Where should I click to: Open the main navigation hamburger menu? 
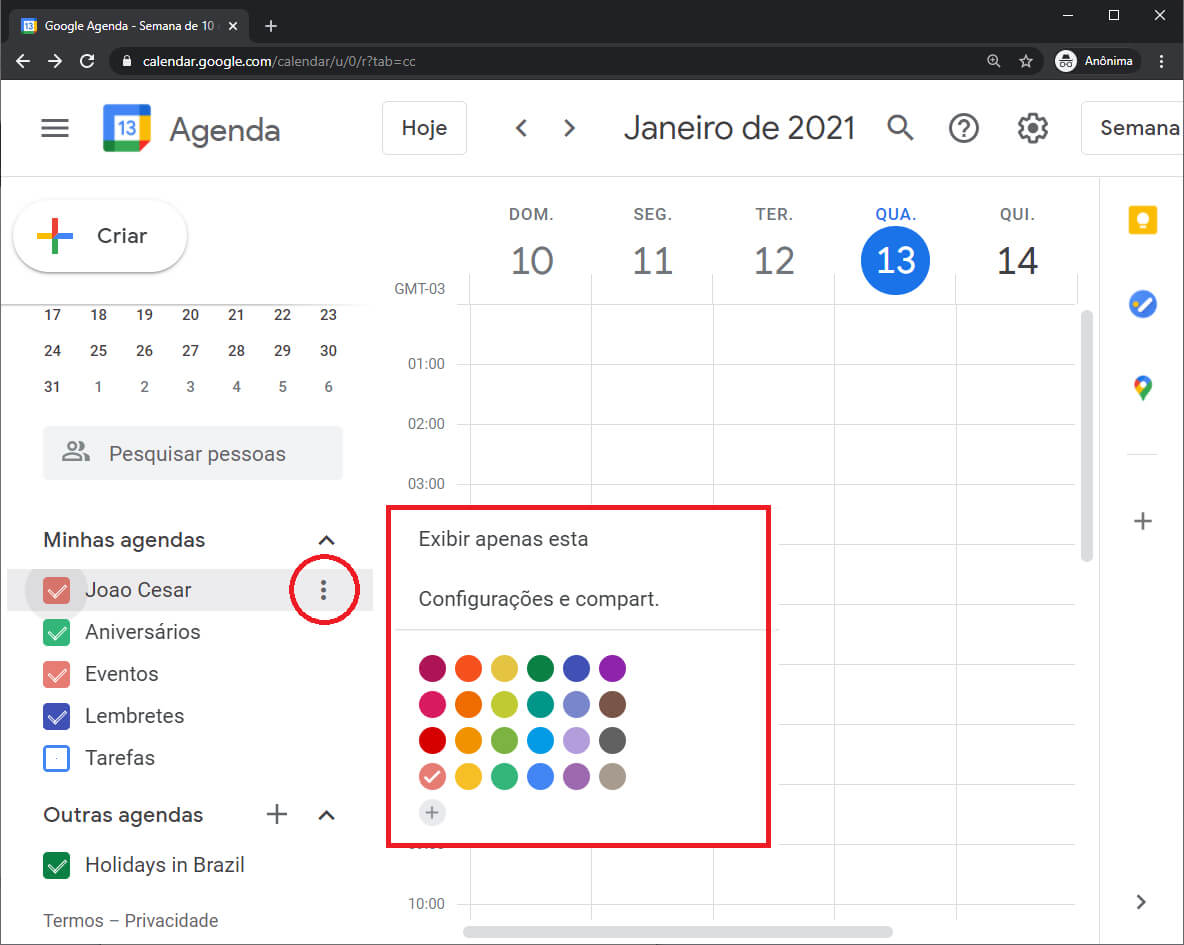[x=54, y=128]
